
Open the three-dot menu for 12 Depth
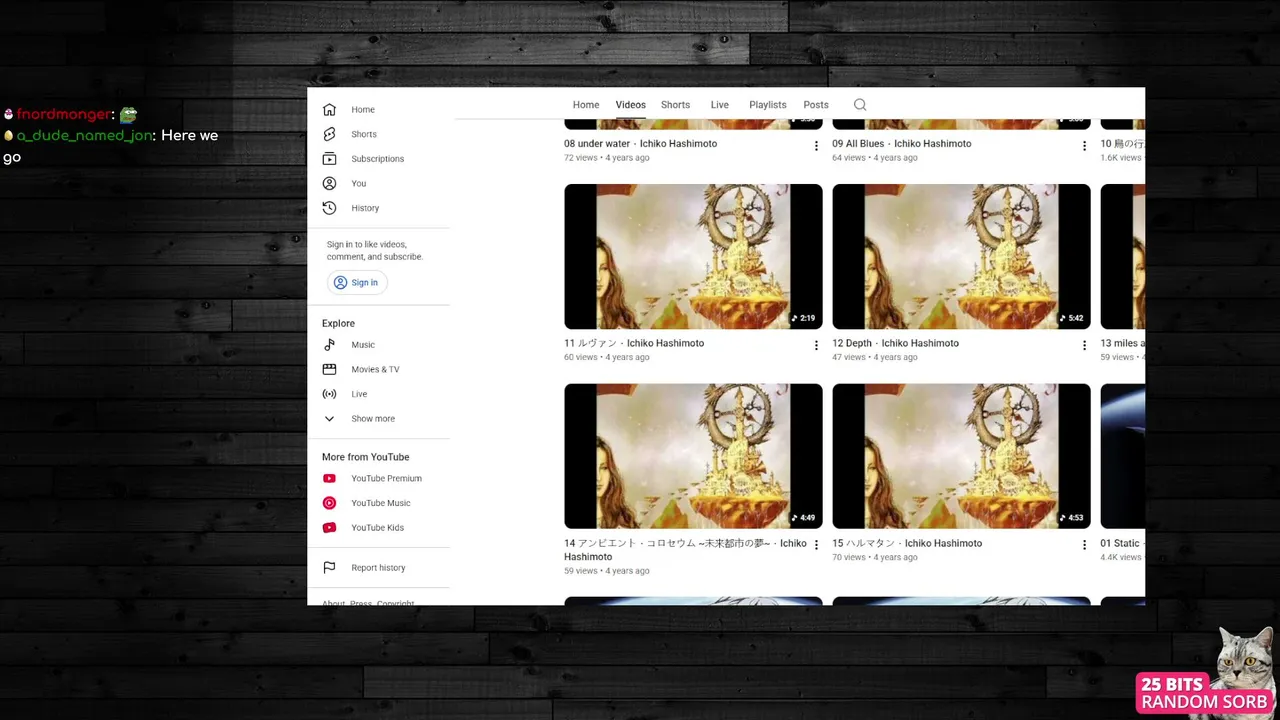(1084, 345)
